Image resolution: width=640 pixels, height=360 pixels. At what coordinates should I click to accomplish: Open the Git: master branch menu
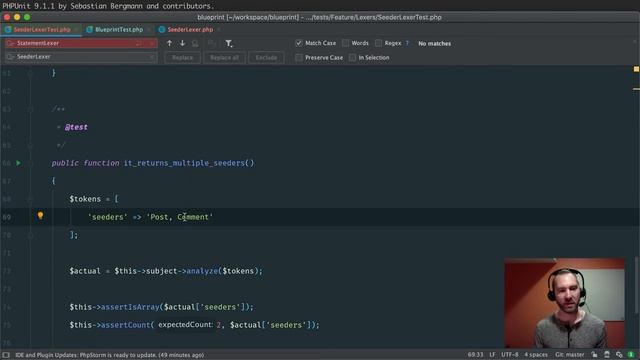[x=570, y=355]
